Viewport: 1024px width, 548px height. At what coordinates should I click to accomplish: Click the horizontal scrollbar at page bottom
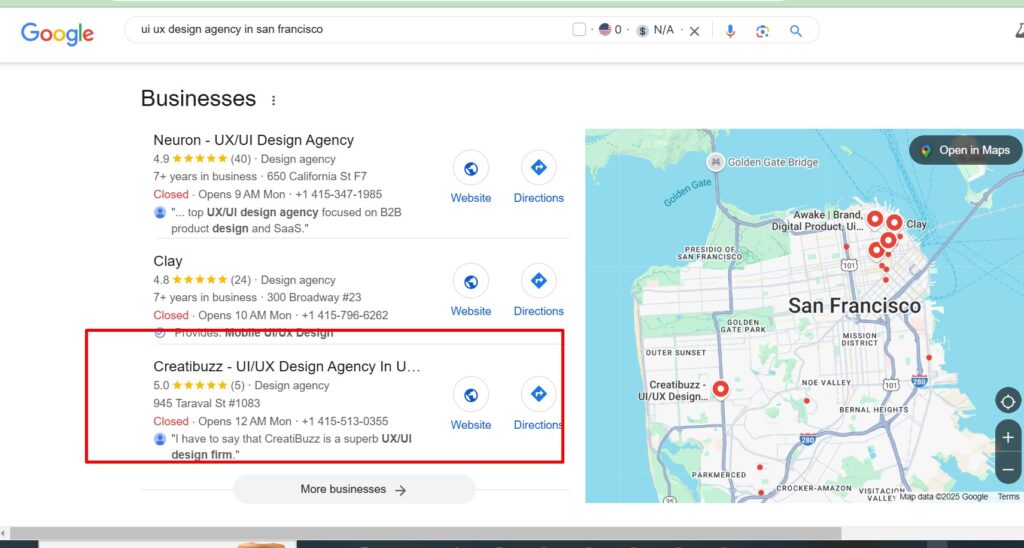coord(424,534)
